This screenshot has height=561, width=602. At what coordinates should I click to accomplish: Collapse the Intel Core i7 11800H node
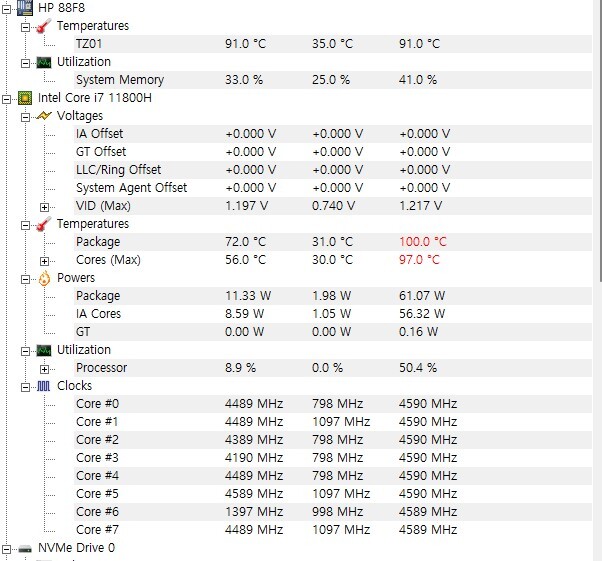(x=7, y=98)
